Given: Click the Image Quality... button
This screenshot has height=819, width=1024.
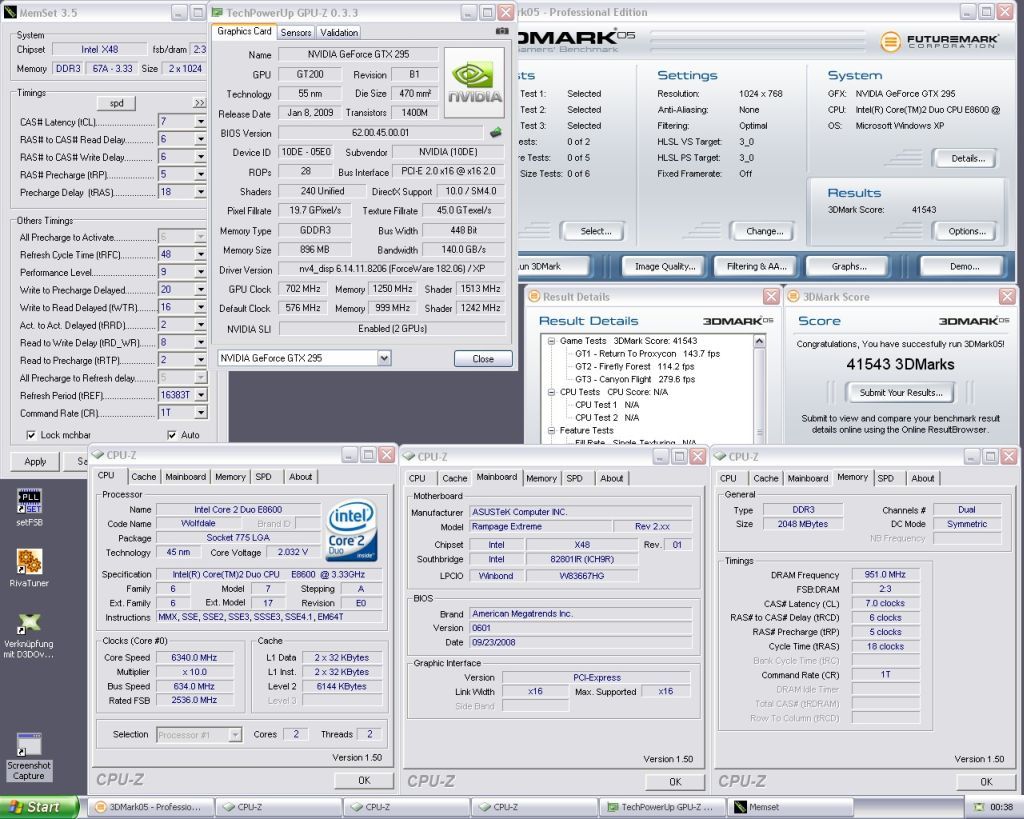Looking at the screenshot, I should point(665,266).
